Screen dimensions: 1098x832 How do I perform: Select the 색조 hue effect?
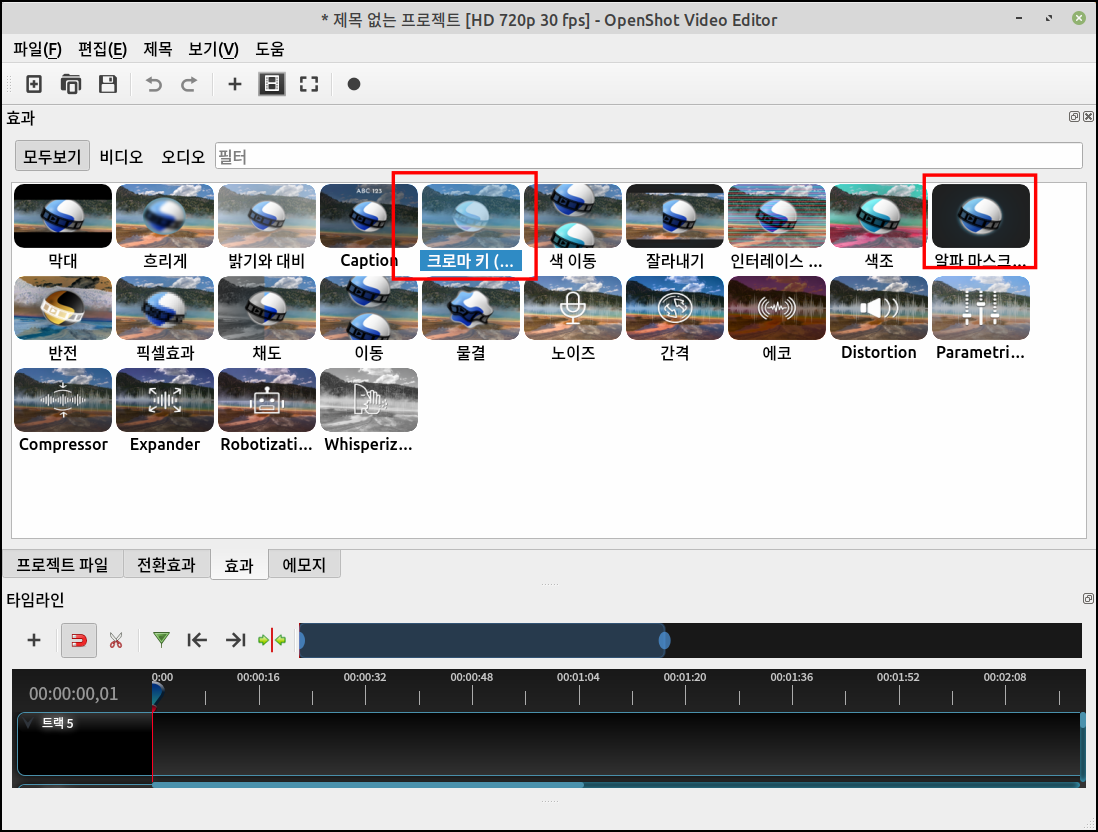[879, 227]
